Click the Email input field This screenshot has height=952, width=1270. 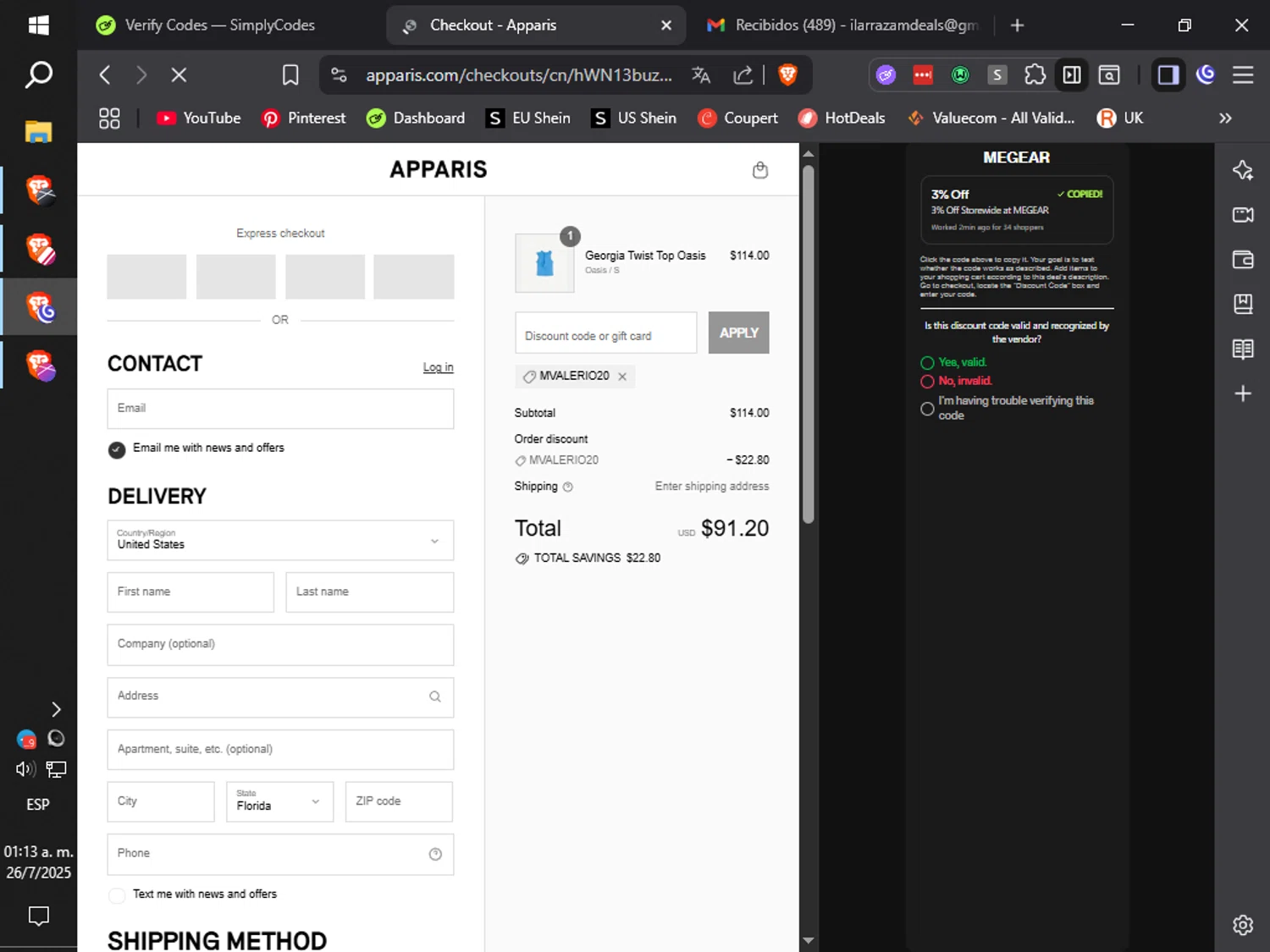pos(280,409)
